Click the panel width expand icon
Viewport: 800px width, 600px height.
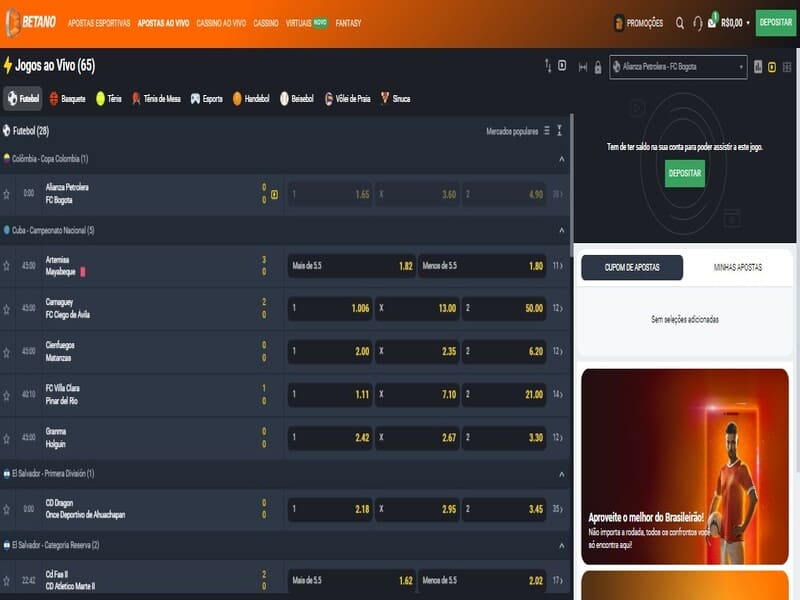583,67
